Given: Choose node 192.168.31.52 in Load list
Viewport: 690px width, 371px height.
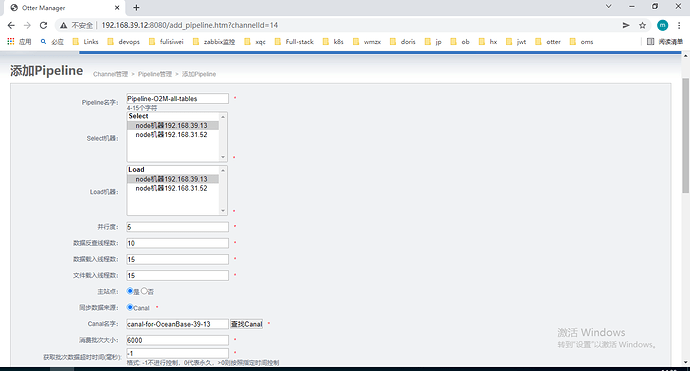Looking at the screenshot, I should click(173, 188).
